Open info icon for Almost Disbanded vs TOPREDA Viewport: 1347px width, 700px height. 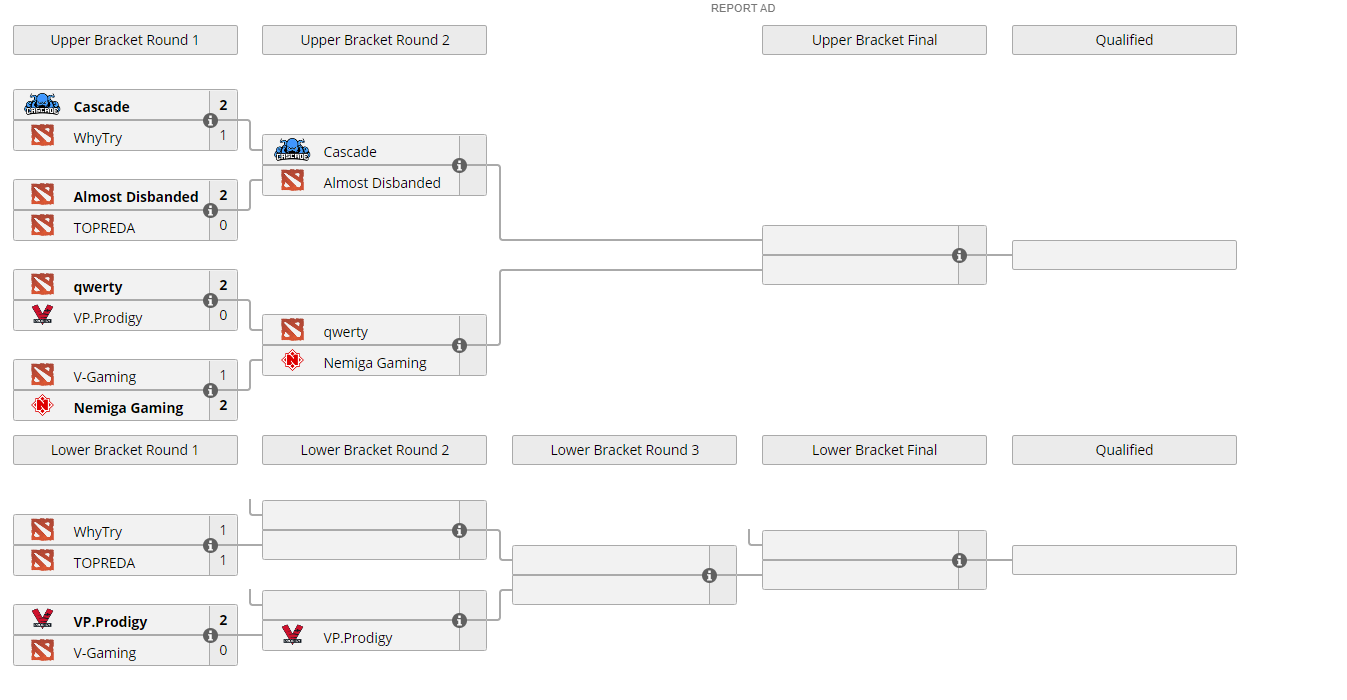click(210, 211)
